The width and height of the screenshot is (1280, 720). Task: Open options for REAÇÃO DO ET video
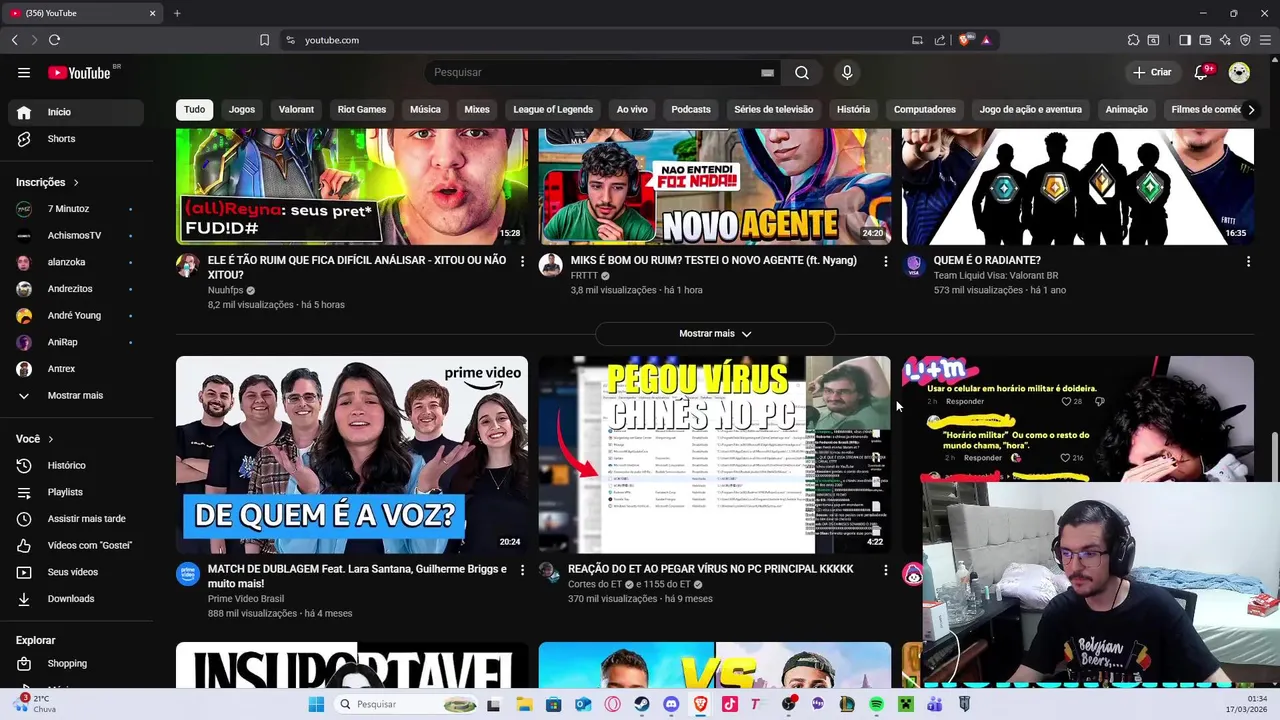click(x=885, y=570)
